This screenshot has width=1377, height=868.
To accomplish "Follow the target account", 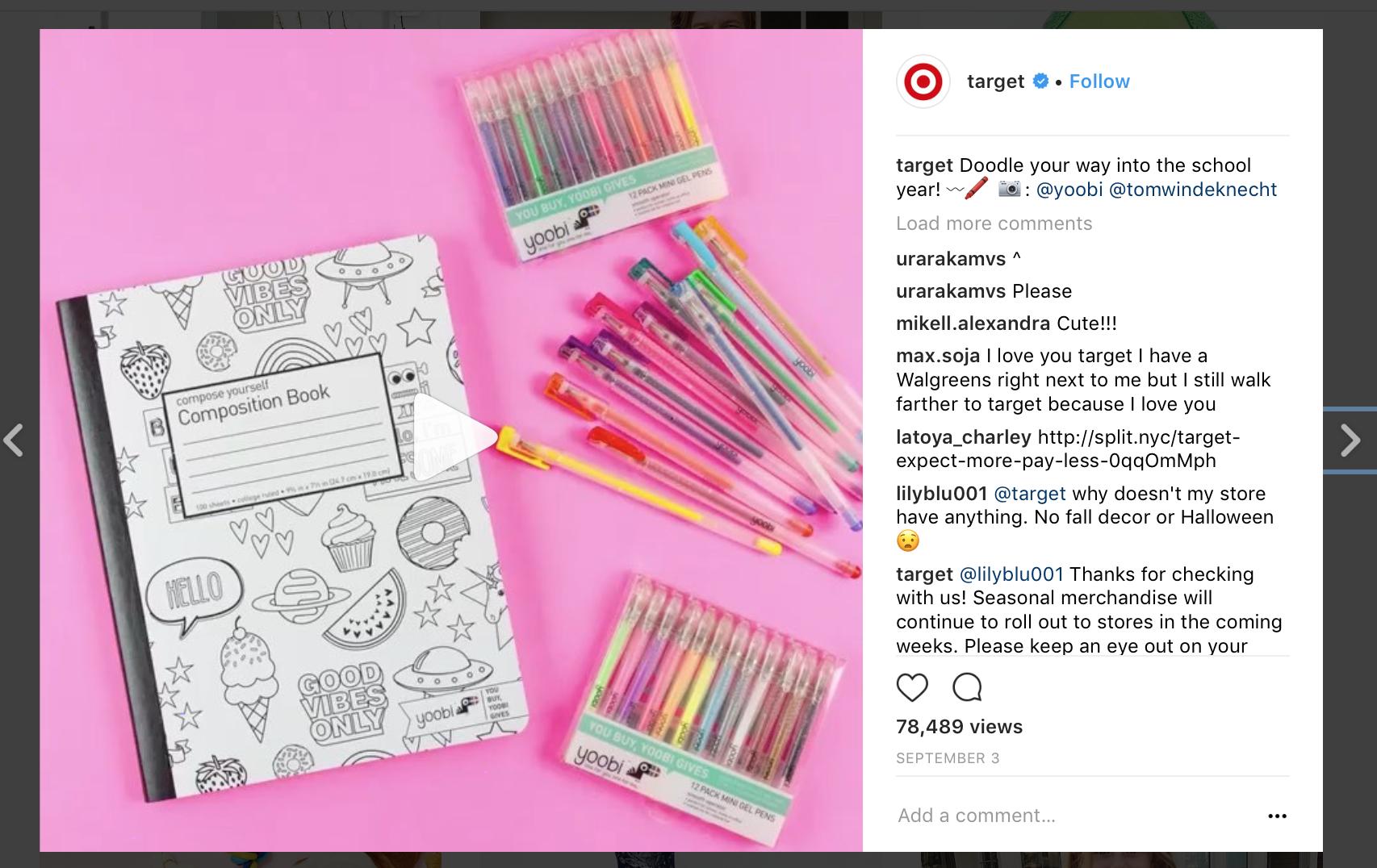I will [1099, 81].
